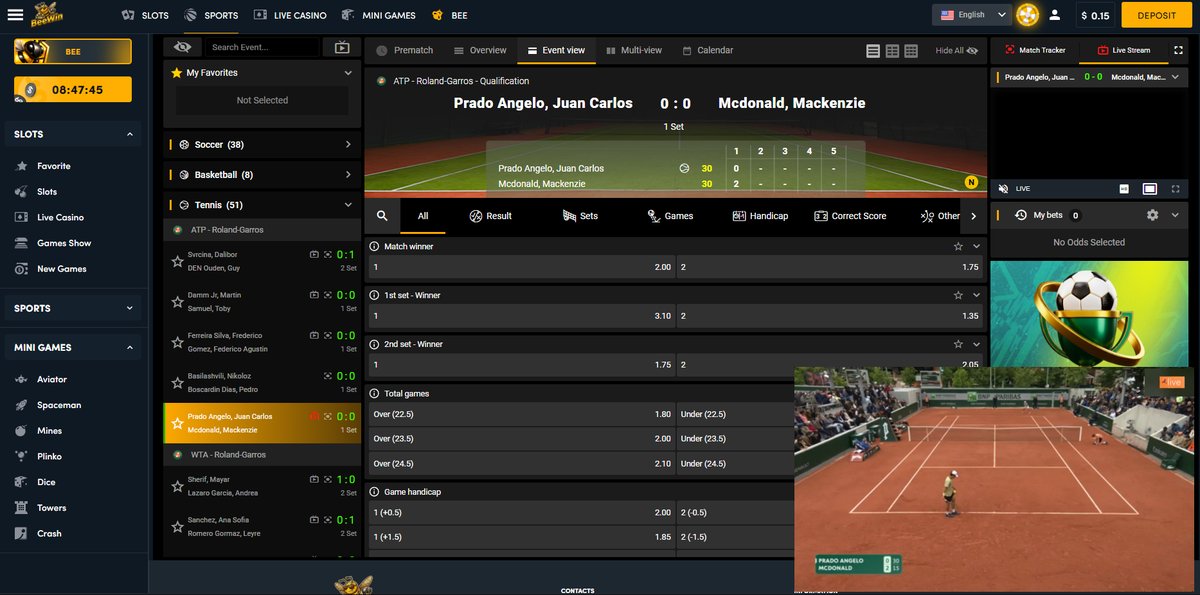Click the video play icon beside Search Event
Viewport: 1200px width, 595px height.
342,47
